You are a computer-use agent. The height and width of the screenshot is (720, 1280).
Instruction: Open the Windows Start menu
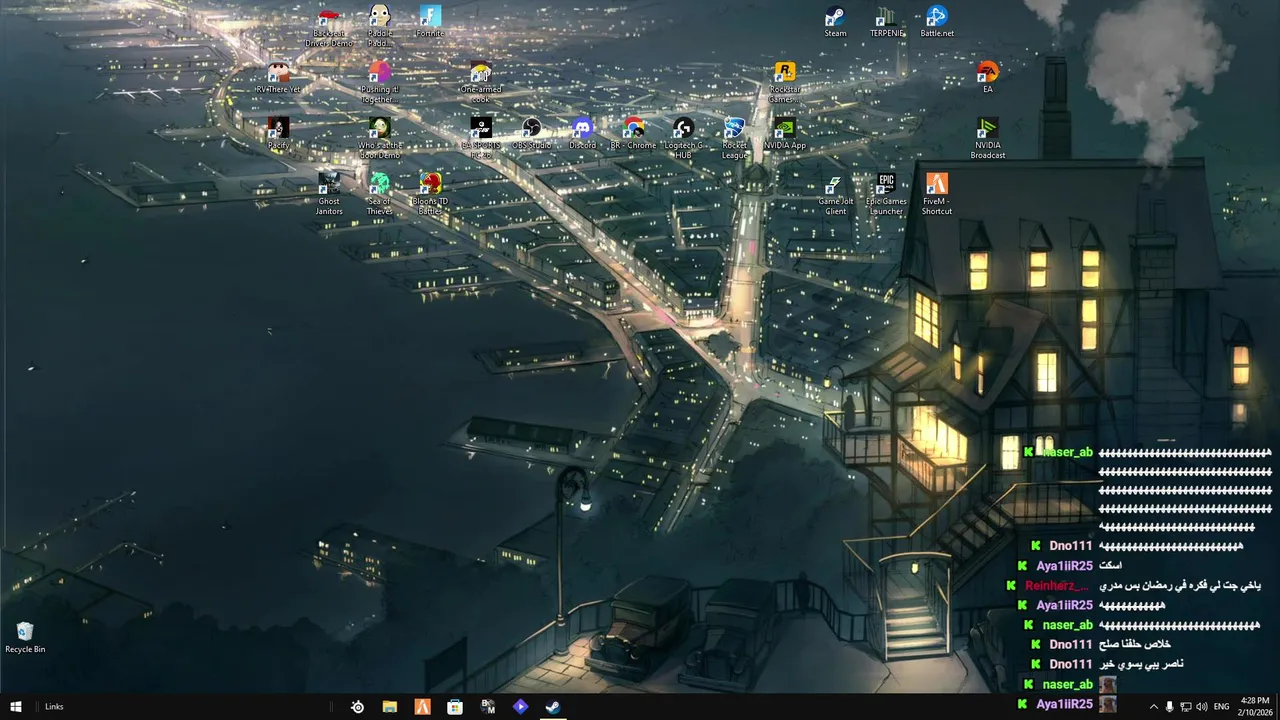(x=16, y=707)
